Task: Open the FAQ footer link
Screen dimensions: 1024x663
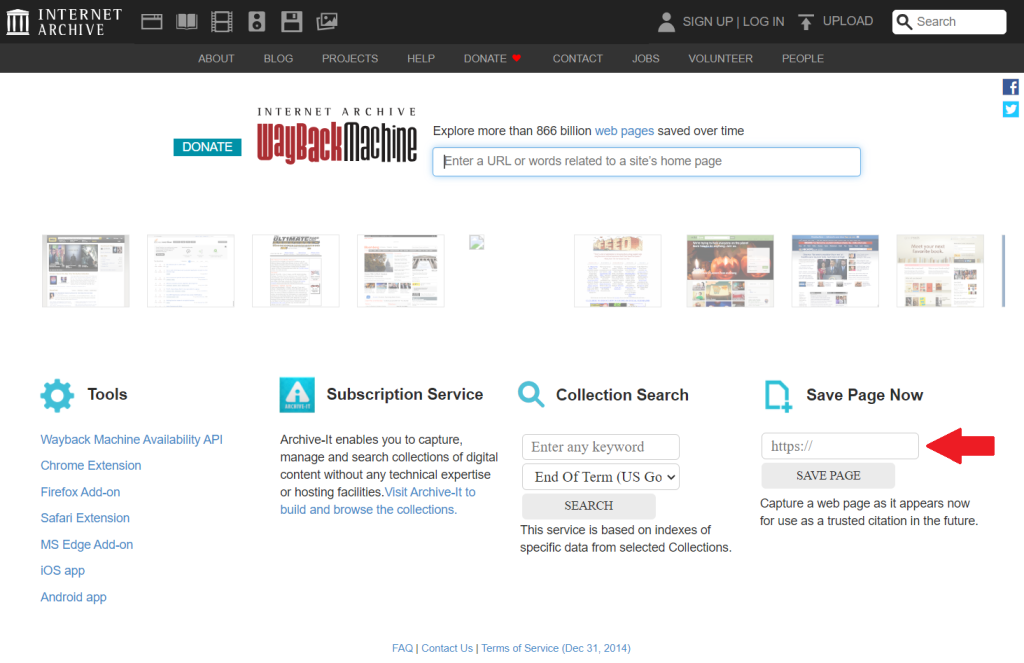Action: tap(402, 648)
